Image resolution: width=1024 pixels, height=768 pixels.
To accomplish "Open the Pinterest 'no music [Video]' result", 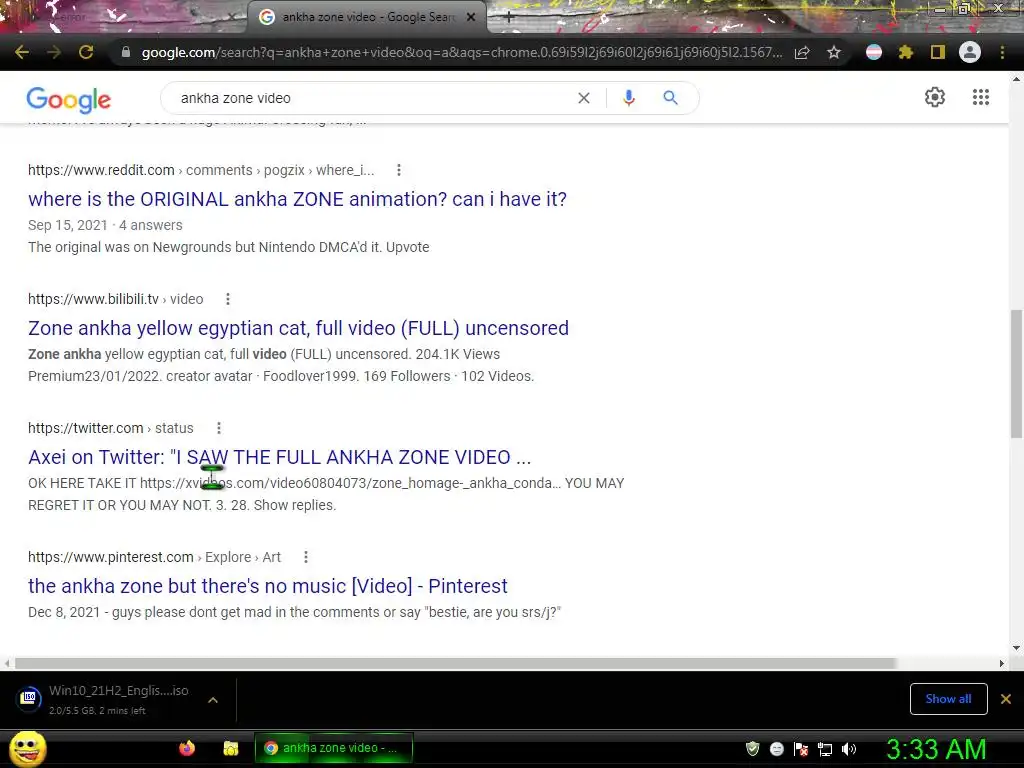I will coord(268,586).
